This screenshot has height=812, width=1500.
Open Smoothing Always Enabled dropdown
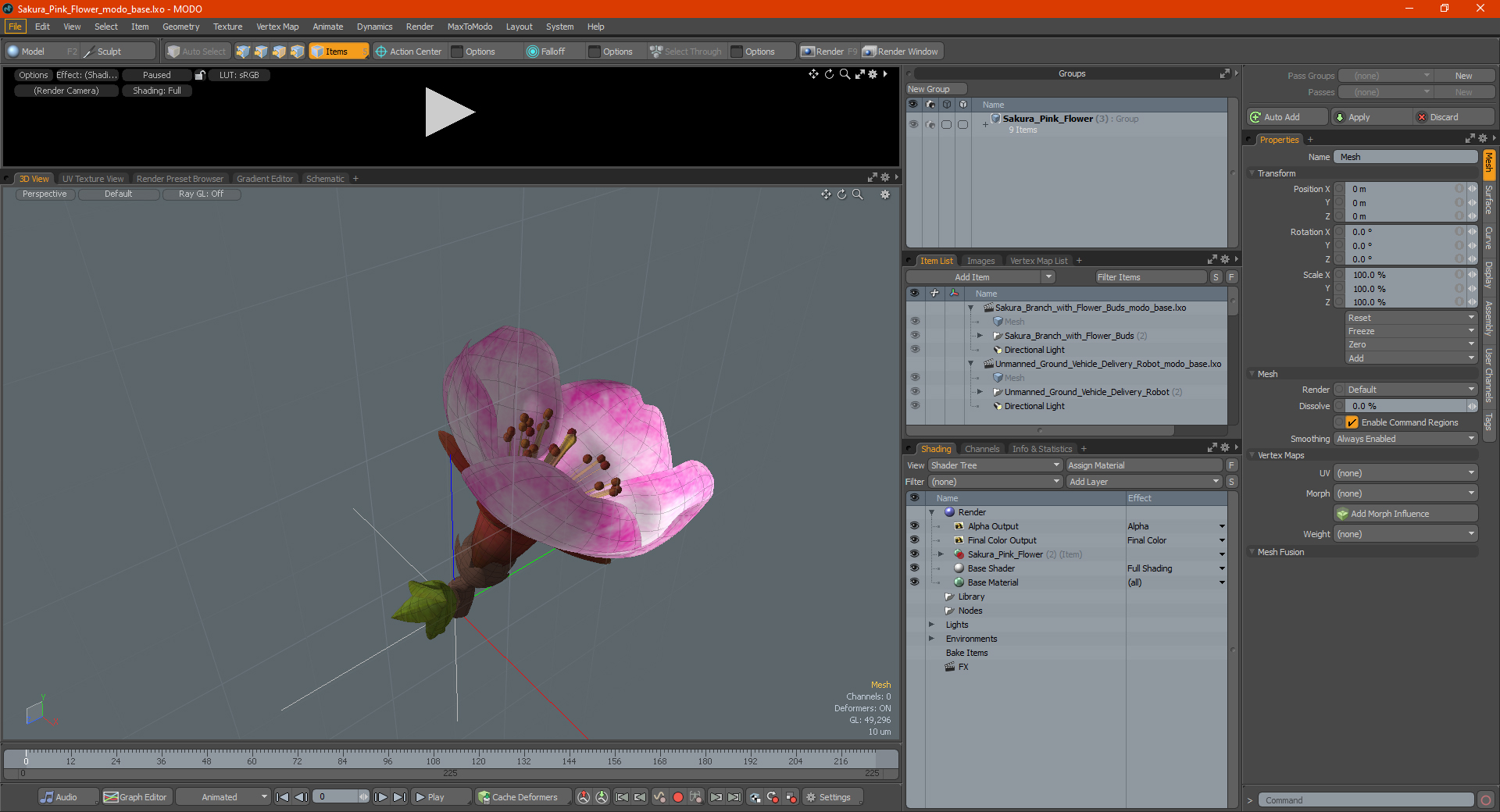point(1405,439)
